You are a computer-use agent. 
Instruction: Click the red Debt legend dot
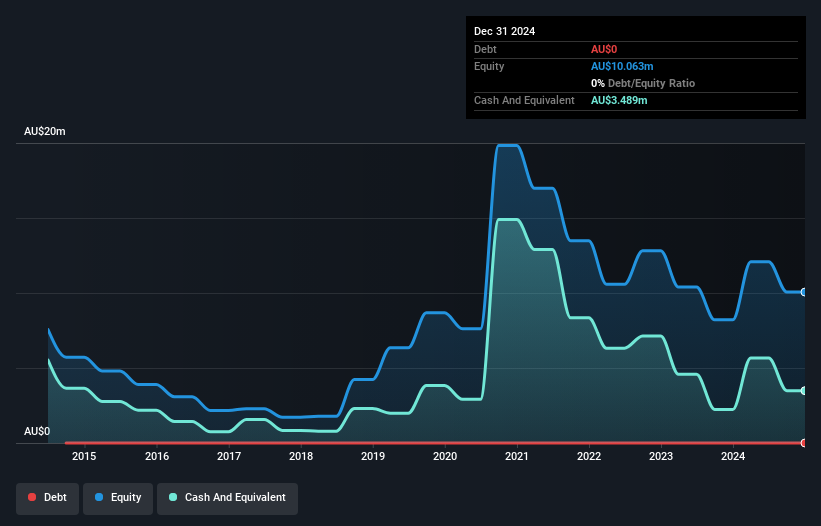click(x=32, y=497)
